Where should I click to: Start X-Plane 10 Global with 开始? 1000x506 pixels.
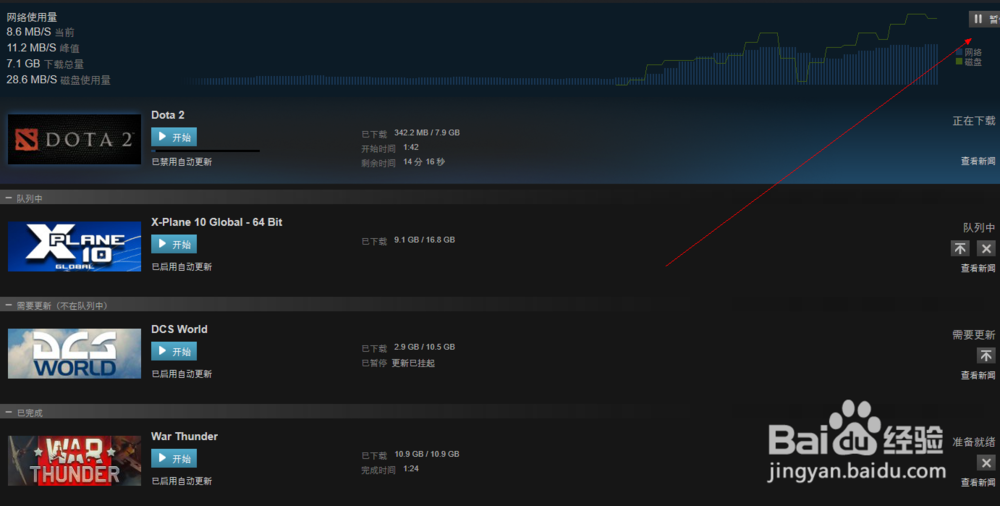coord(174,244)
